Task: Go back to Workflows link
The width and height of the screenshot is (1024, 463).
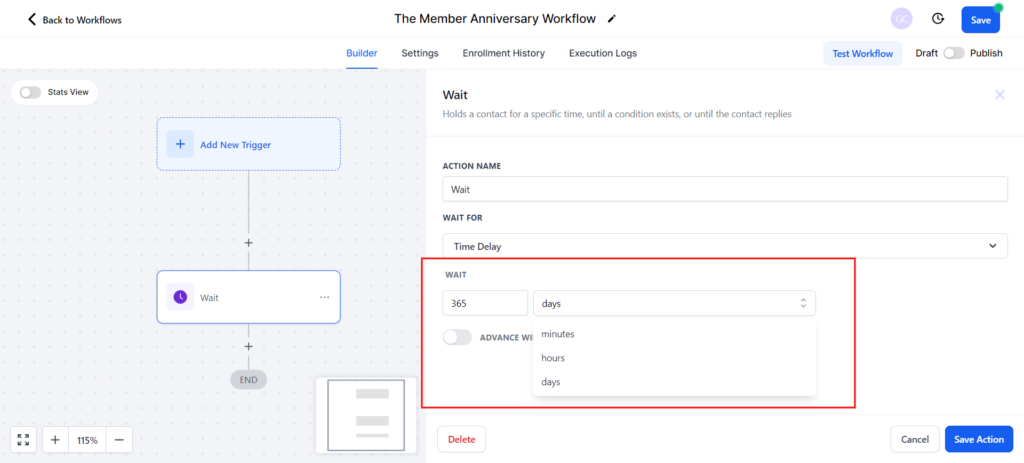Action: (75, 20)
